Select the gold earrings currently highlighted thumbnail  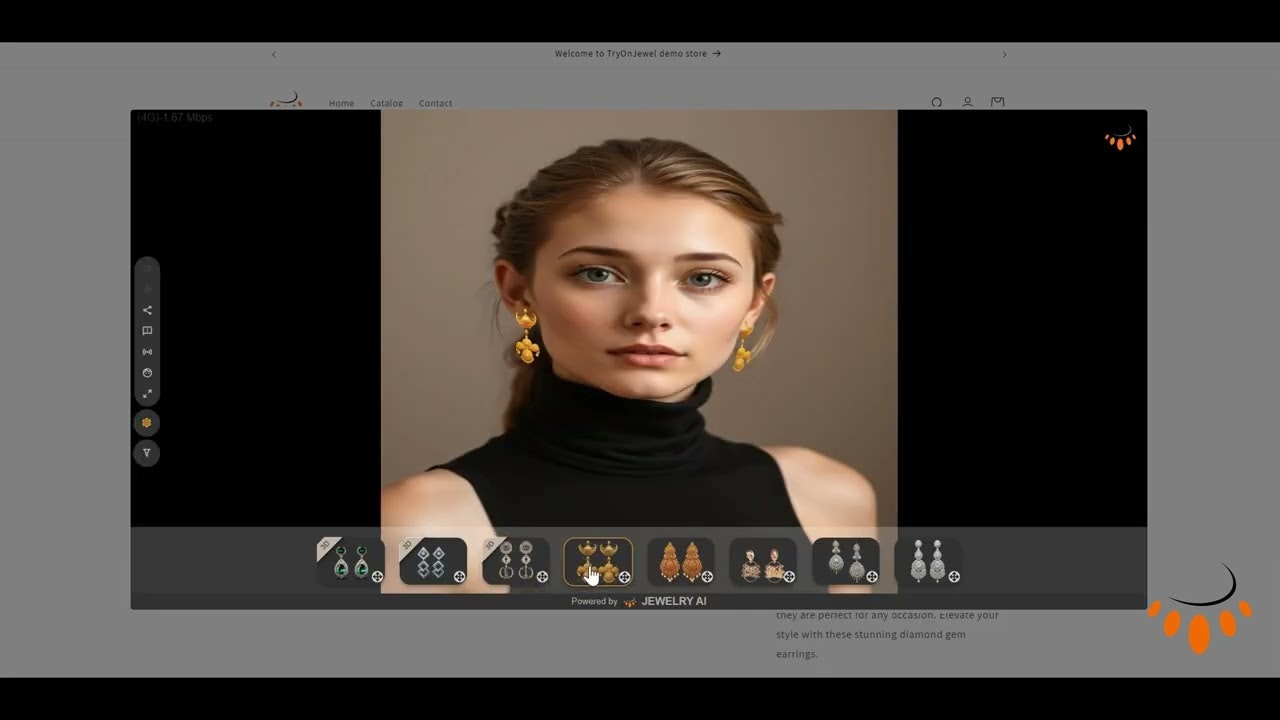click(597, 562)
